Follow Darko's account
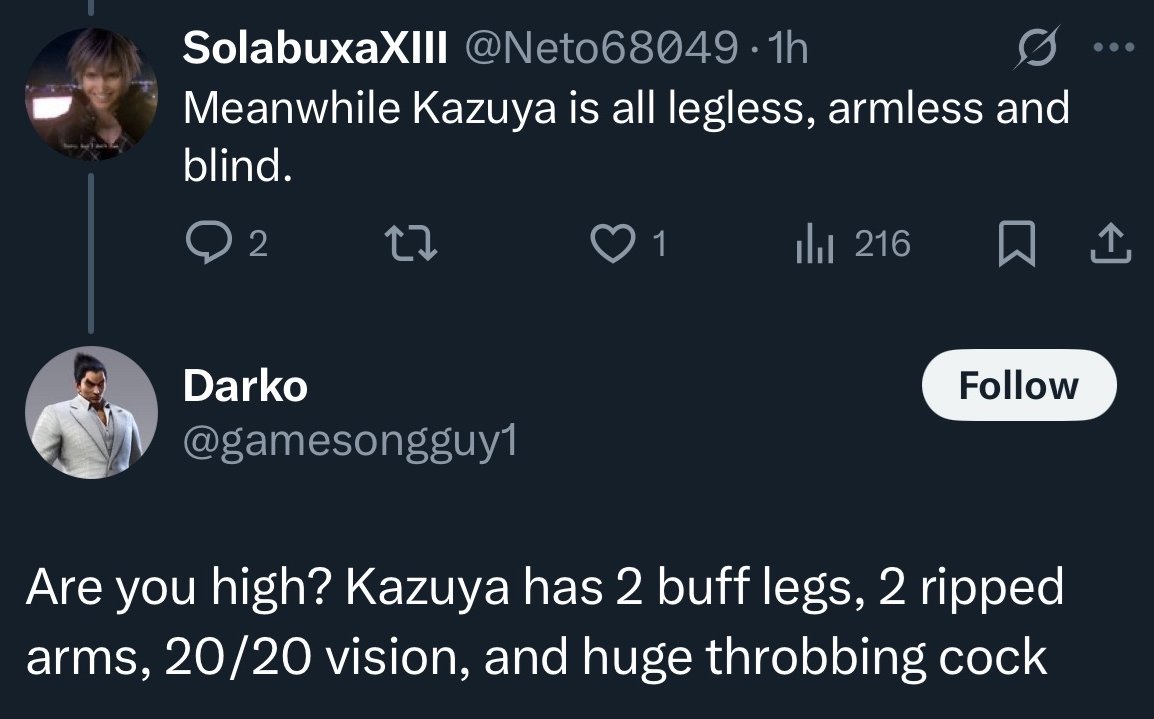Image resolution: width=1154 pixels, height=719 pixels. (1019, 385)
